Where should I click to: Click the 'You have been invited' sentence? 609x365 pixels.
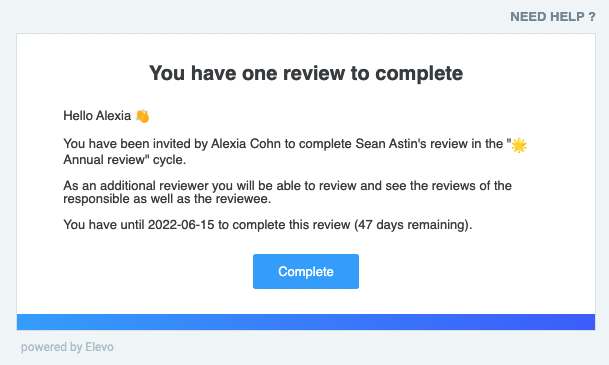(295, 152)
